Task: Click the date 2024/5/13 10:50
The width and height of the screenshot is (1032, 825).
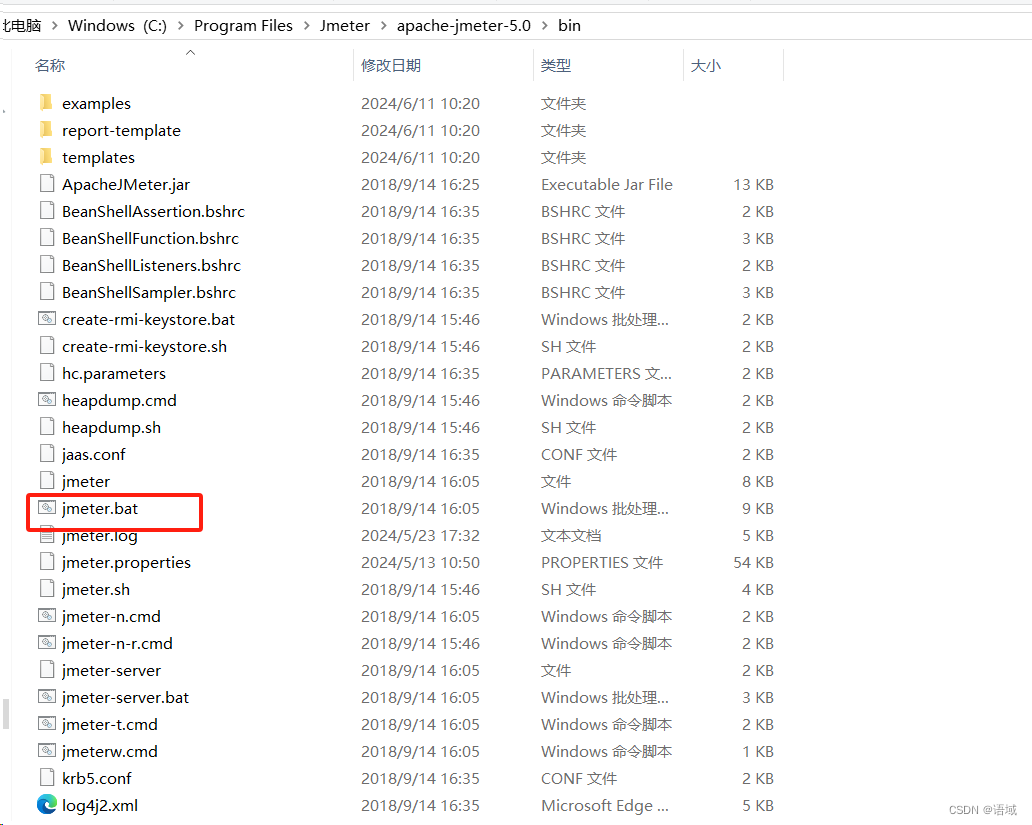Action: tap(420, 562)
